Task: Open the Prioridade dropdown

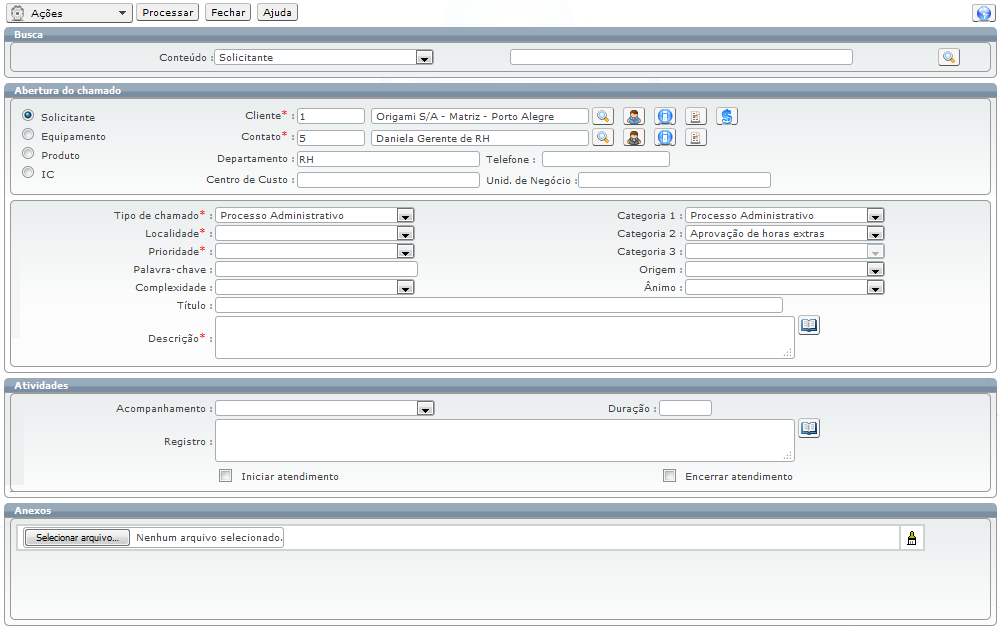Action: click(x=405, y=251)
